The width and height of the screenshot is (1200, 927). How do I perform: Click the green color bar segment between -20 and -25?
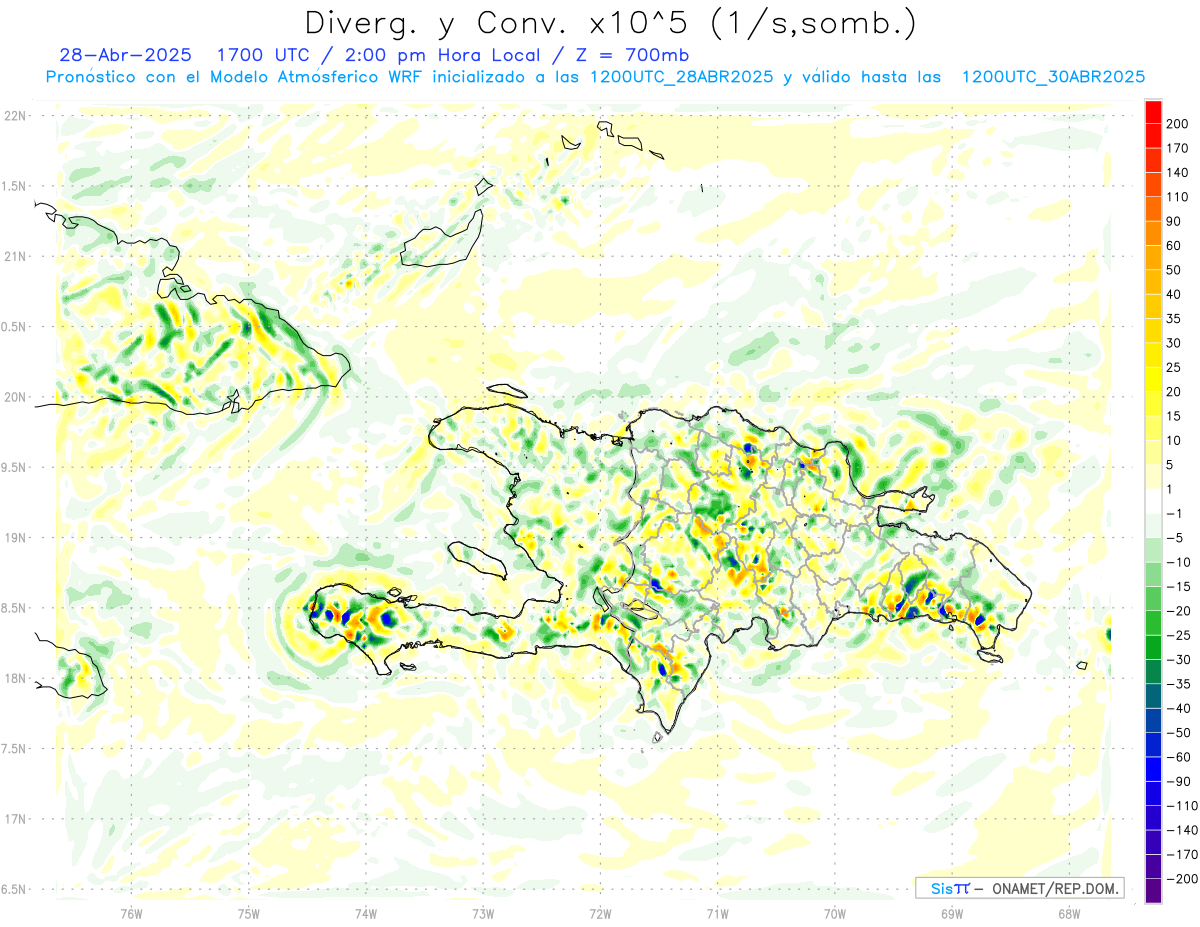(1153, 623)
